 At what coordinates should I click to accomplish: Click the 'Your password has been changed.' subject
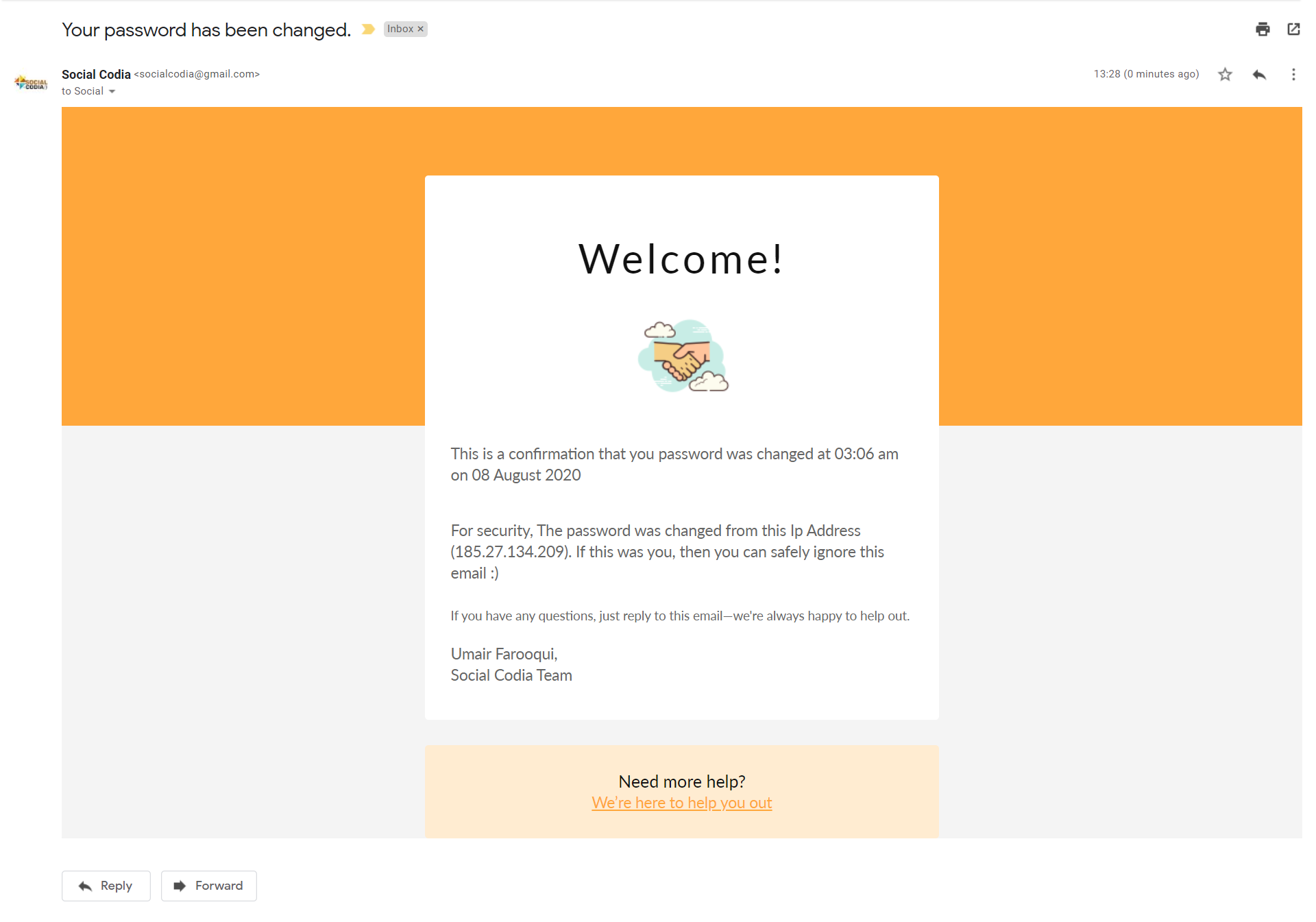206,29
